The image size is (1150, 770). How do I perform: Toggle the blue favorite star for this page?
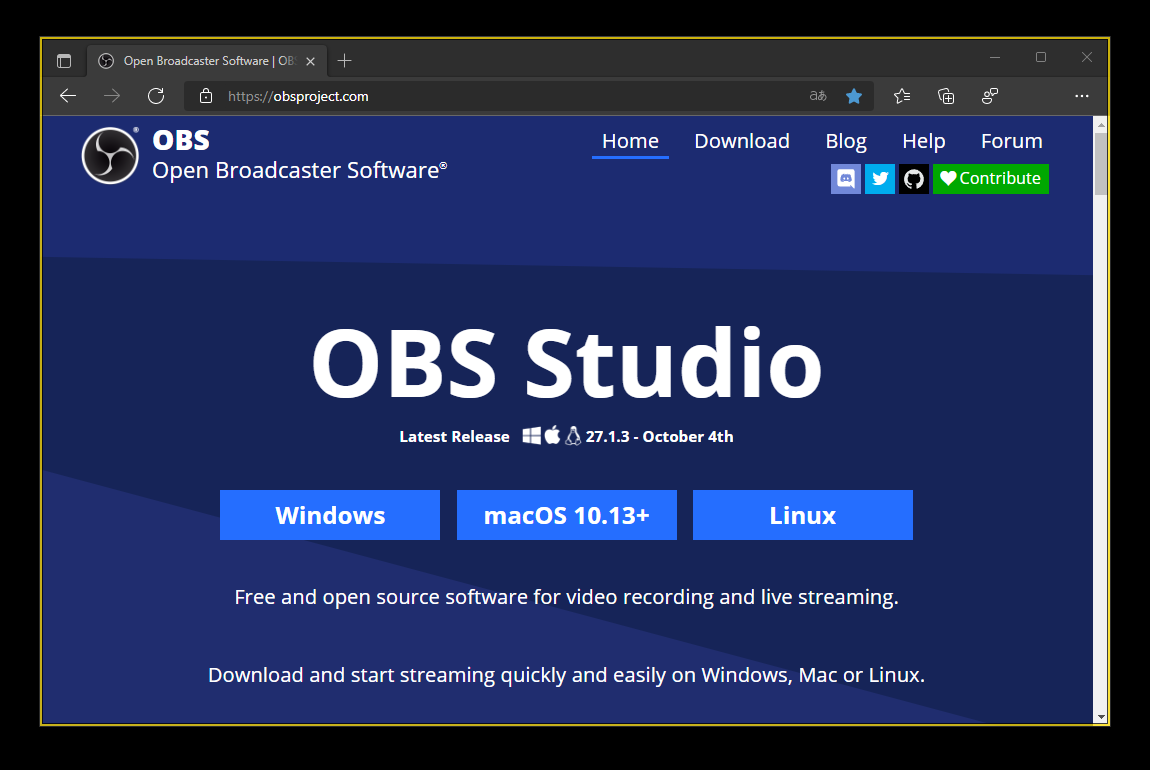854,96
